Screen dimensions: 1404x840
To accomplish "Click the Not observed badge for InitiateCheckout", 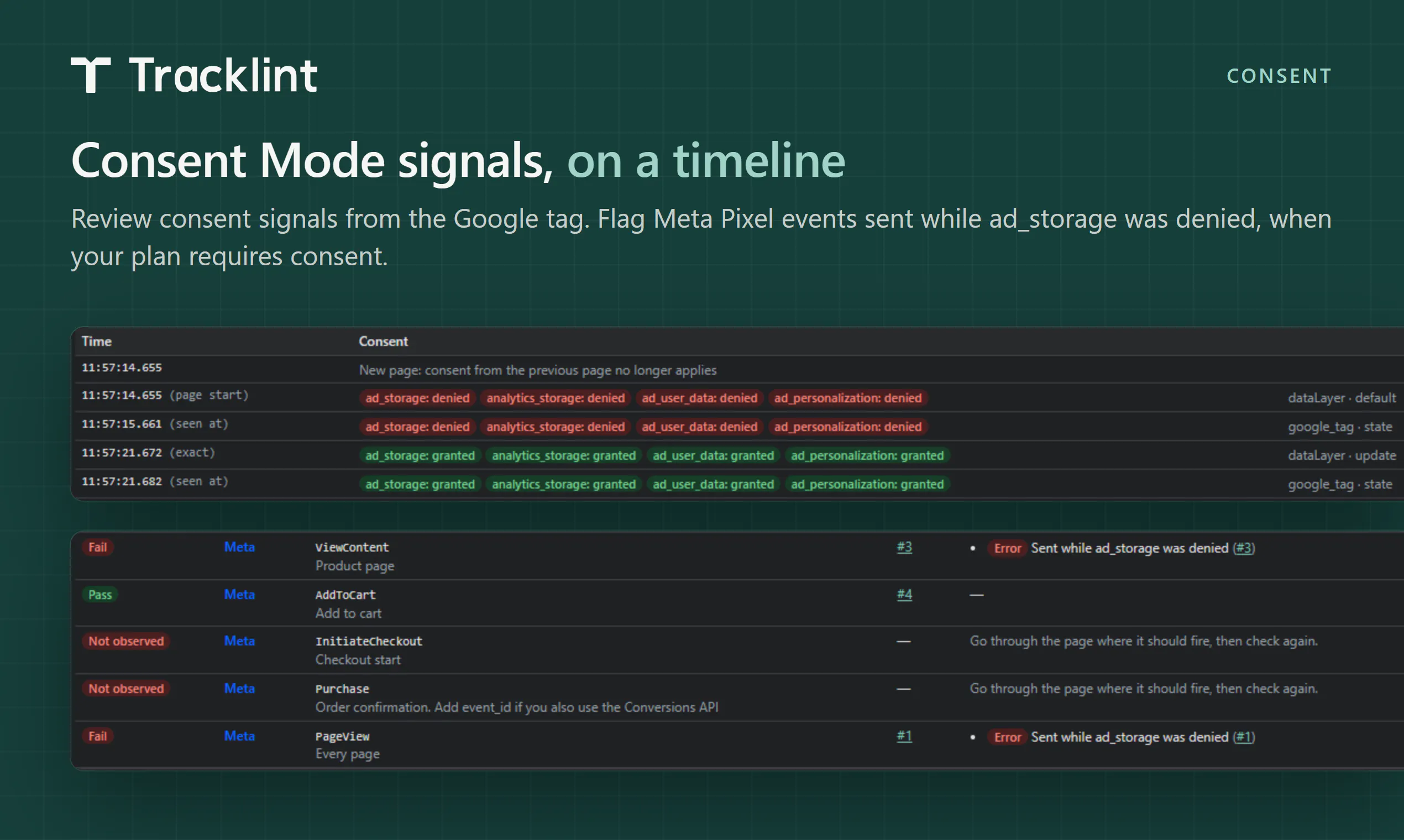I will click(x=125, y=641).
